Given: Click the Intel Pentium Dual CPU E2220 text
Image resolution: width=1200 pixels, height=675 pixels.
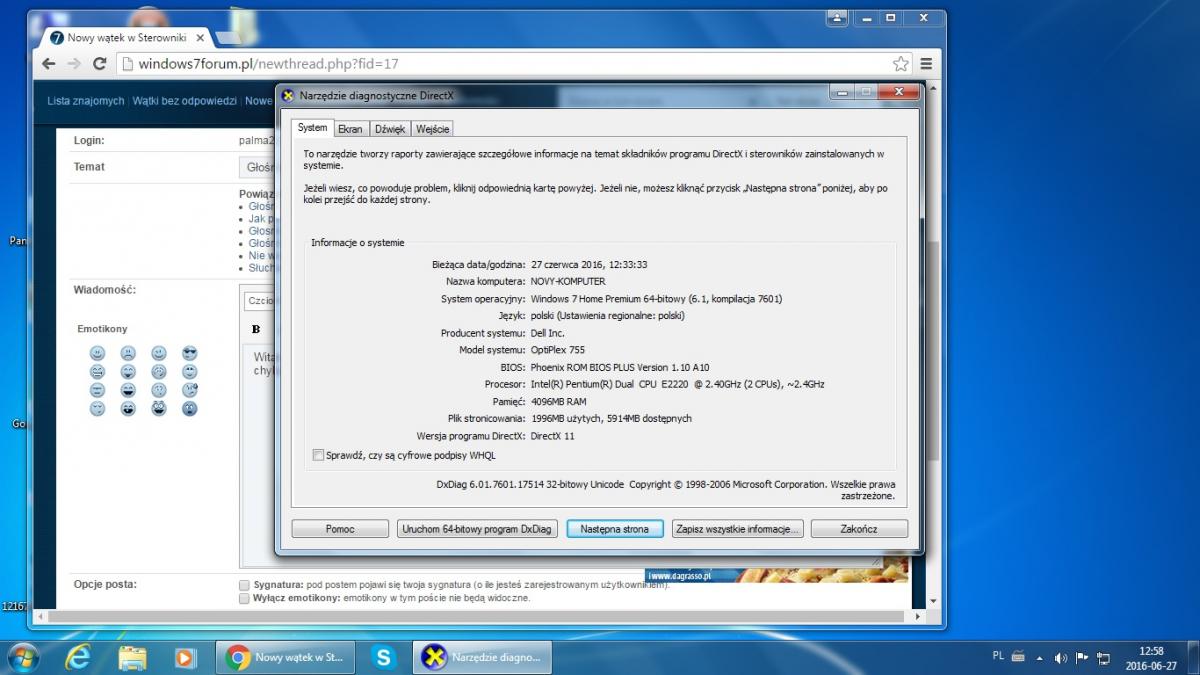Looking at the screenshot, I should point(678,384).
